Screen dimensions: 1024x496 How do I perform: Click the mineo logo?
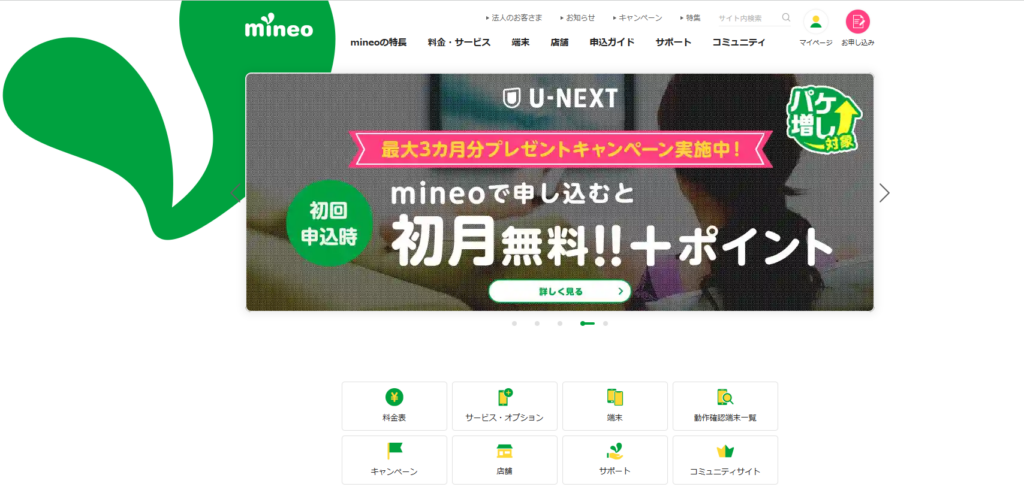pyautogui.click(x=279, y=29)
